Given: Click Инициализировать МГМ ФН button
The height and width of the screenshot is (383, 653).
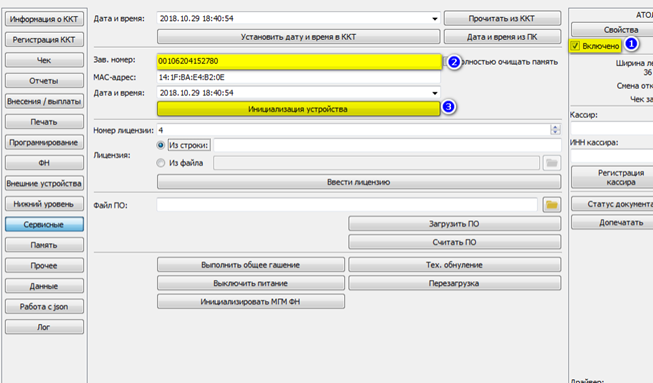Looking at the screenshot, I should pyautogui.click(x=251, y=301).
